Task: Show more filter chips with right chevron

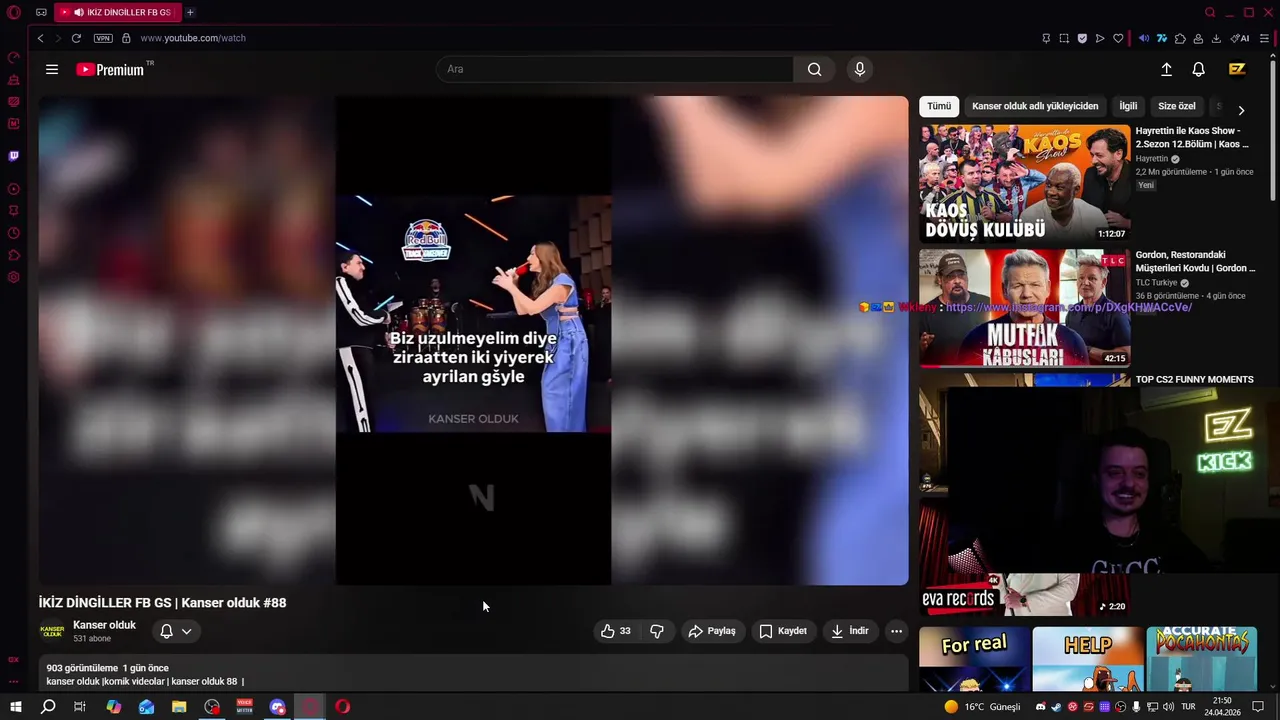Action: (x=1241, y=110)
